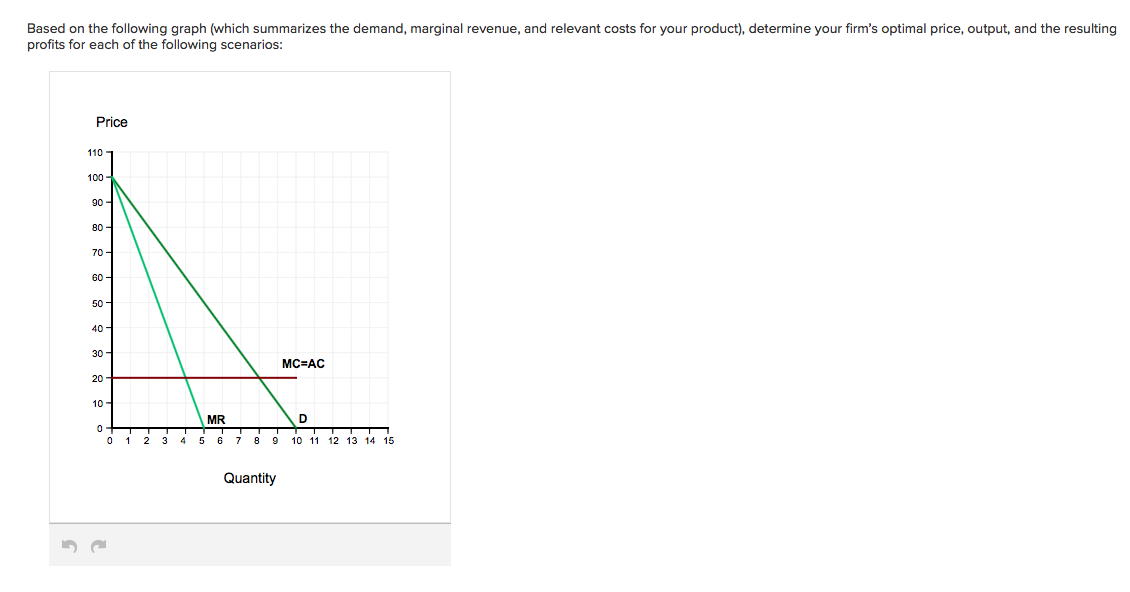The height and width of the screenshot is (592, 1130).
Task: Click the 5 label on the quantity axis
Action: [x=202, y=439]
